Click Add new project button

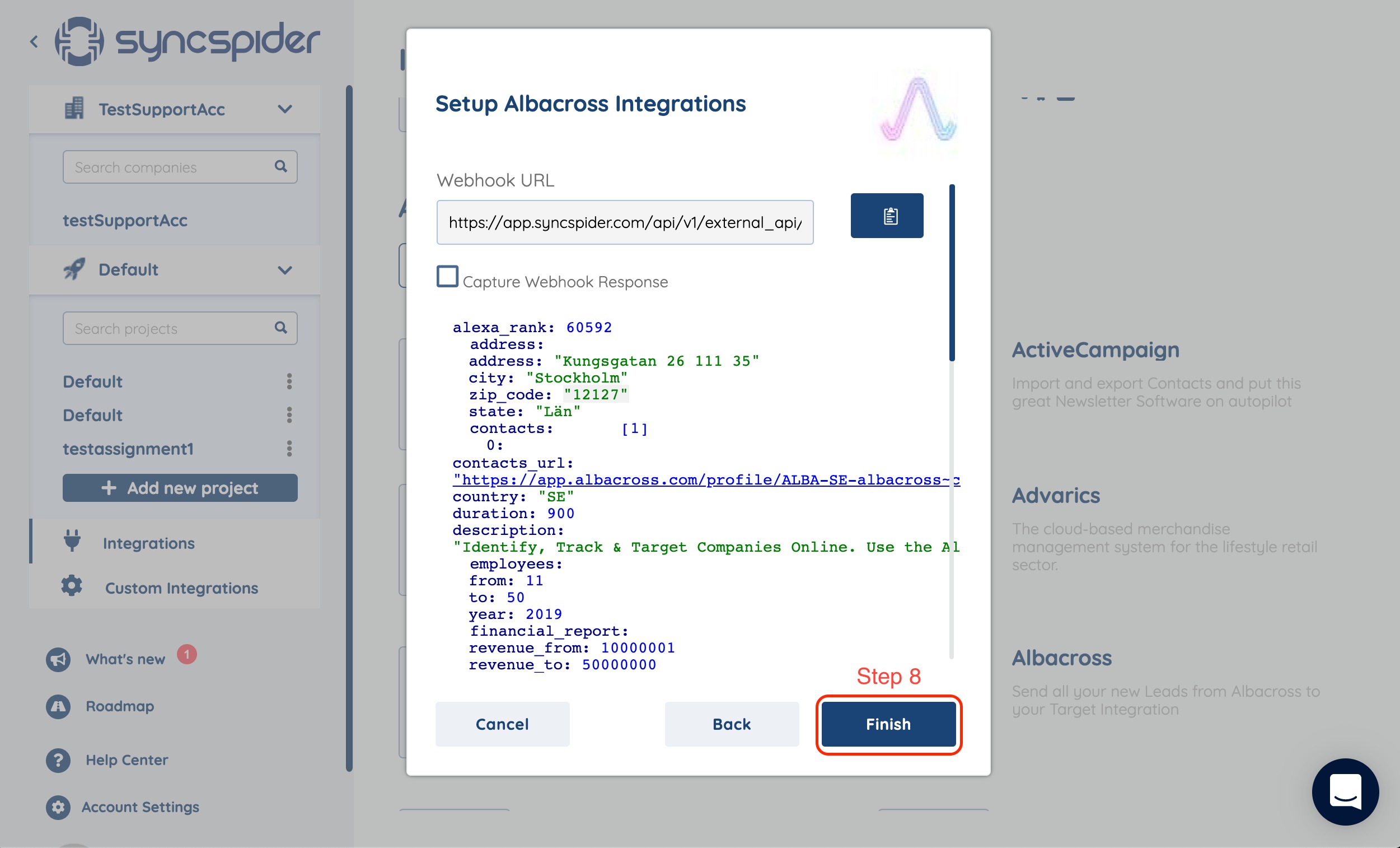180,488
